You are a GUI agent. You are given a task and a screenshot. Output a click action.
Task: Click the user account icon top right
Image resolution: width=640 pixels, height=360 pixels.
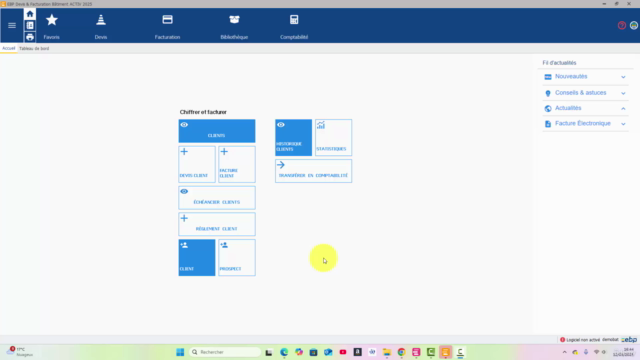[634, 25]
